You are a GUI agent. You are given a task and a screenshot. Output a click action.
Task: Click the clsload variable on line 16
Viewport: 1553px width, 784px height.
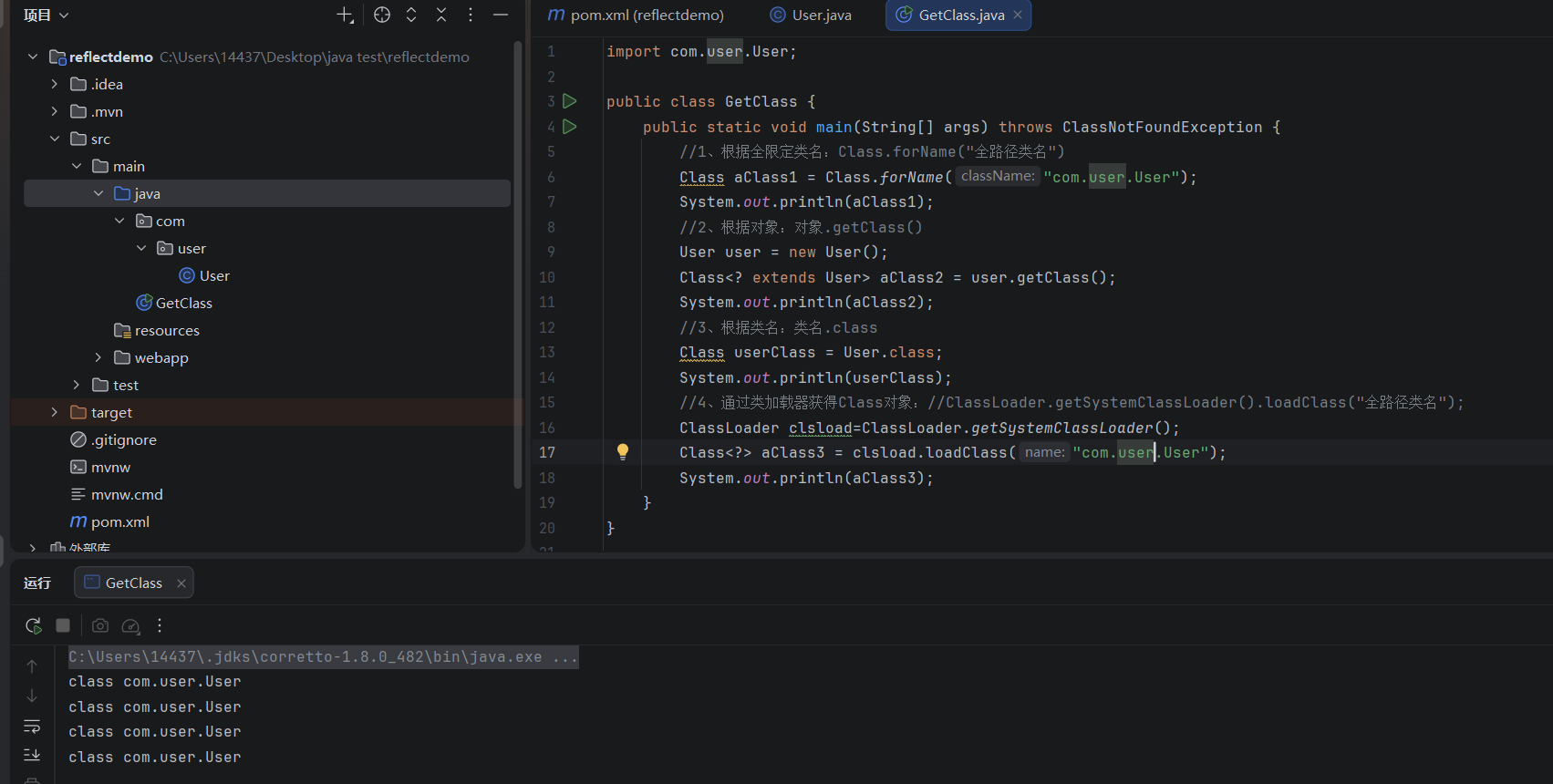click(x=821, y=428)
